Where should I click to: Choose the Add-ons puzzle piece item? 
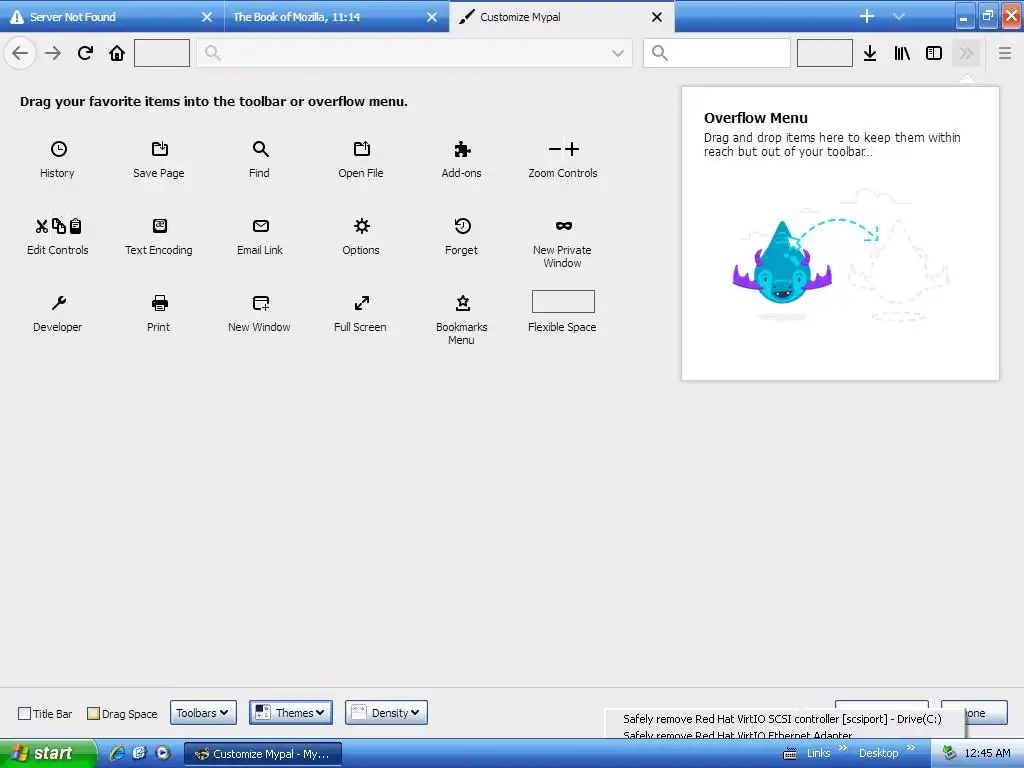pos(462,159)
